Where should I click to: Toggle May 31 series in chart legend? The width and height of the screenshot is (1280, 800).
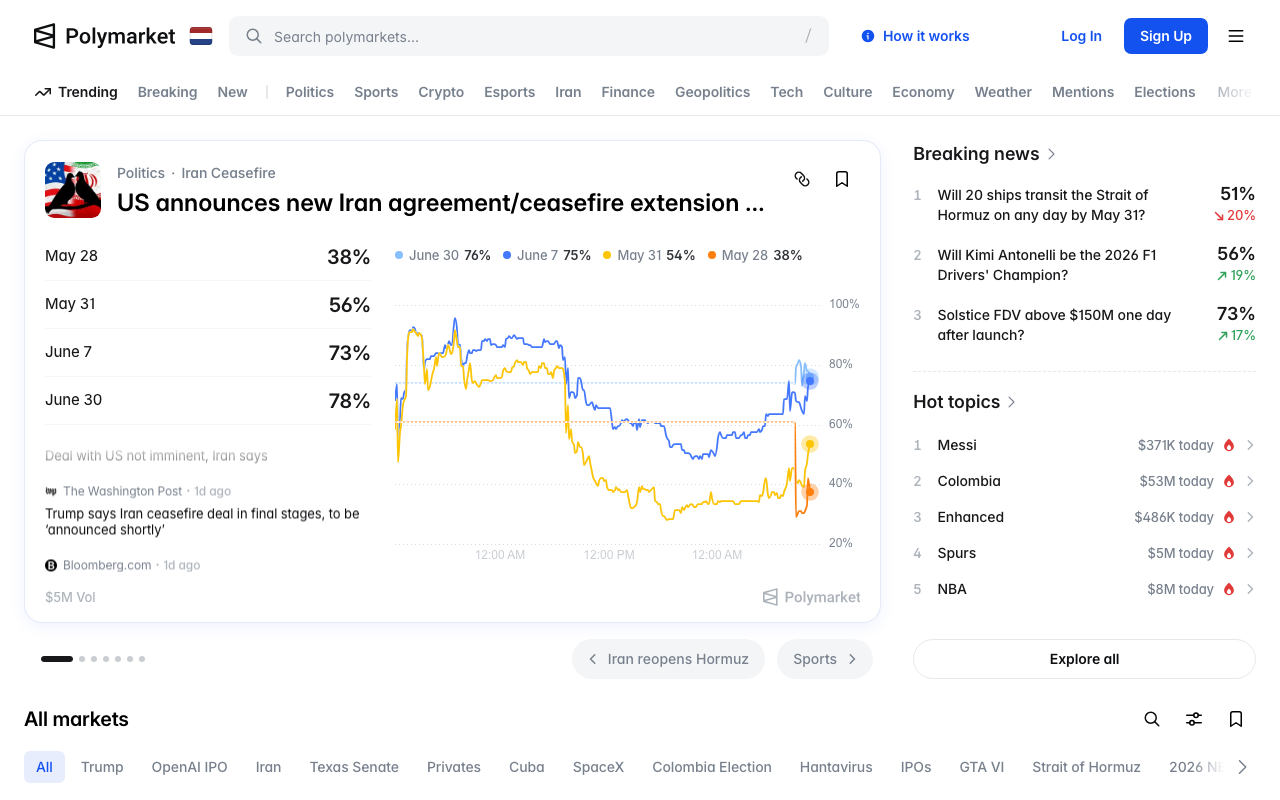[x=649, y=255]
